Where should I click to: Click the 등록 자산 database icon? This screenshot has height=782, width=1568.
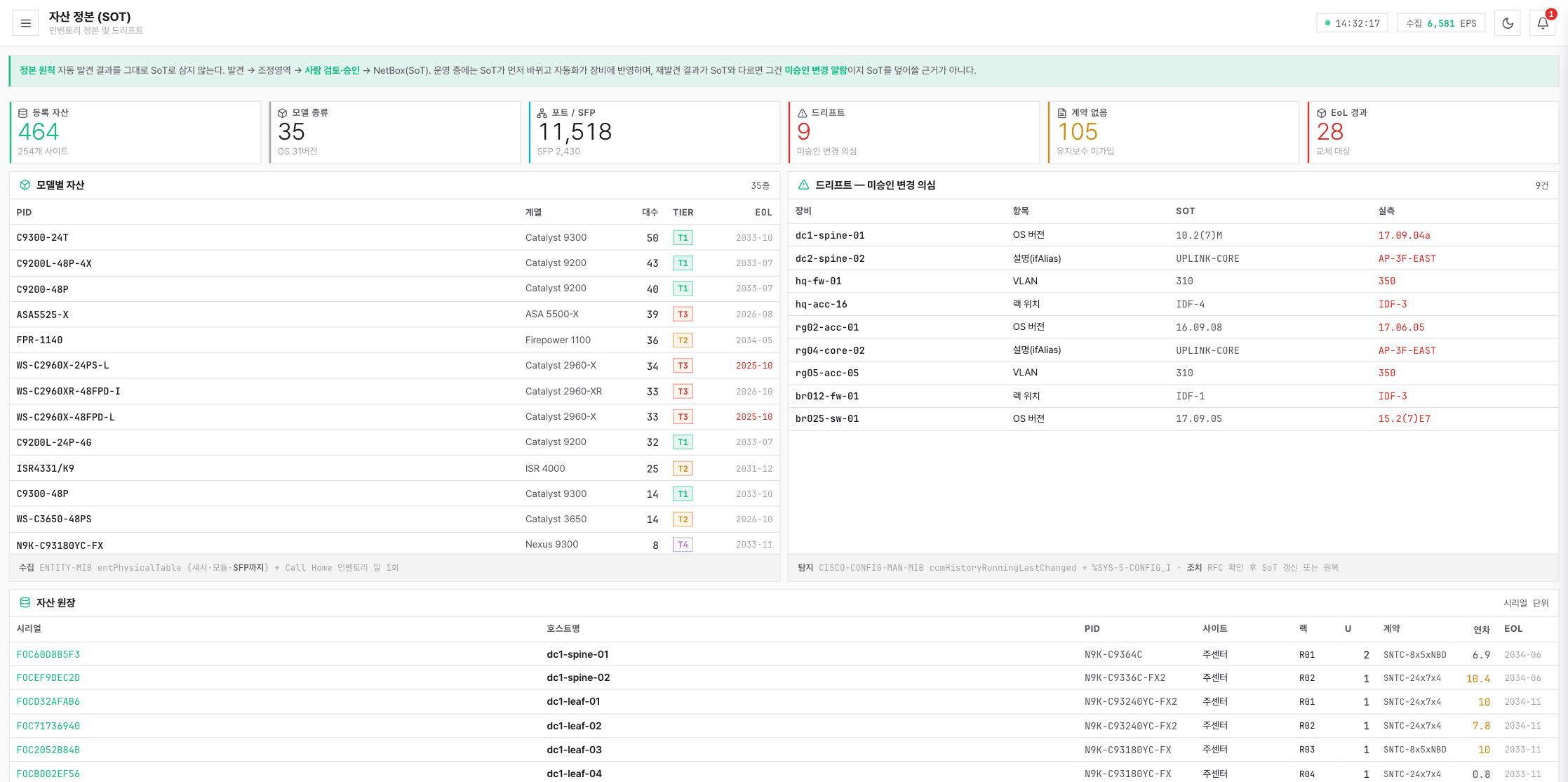coord(23,113)
